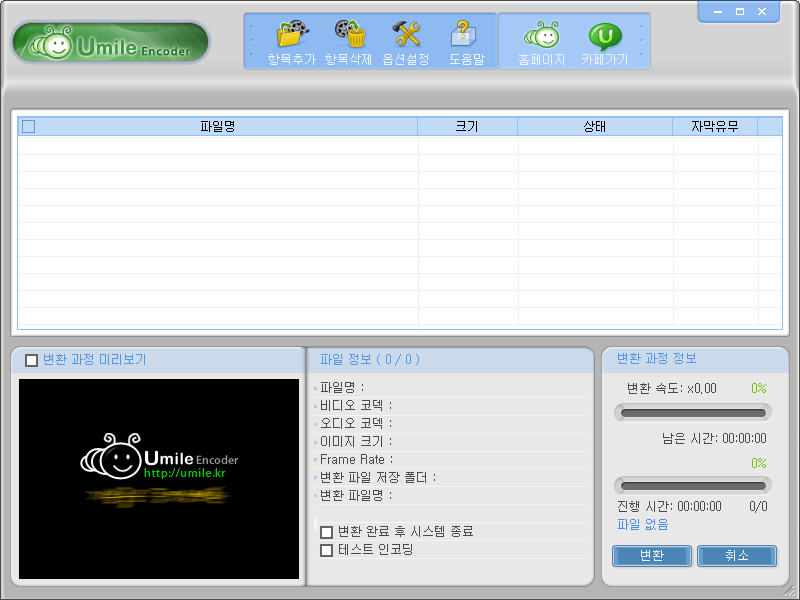Click the 0/0 file counter text

(x=758, y=506)
